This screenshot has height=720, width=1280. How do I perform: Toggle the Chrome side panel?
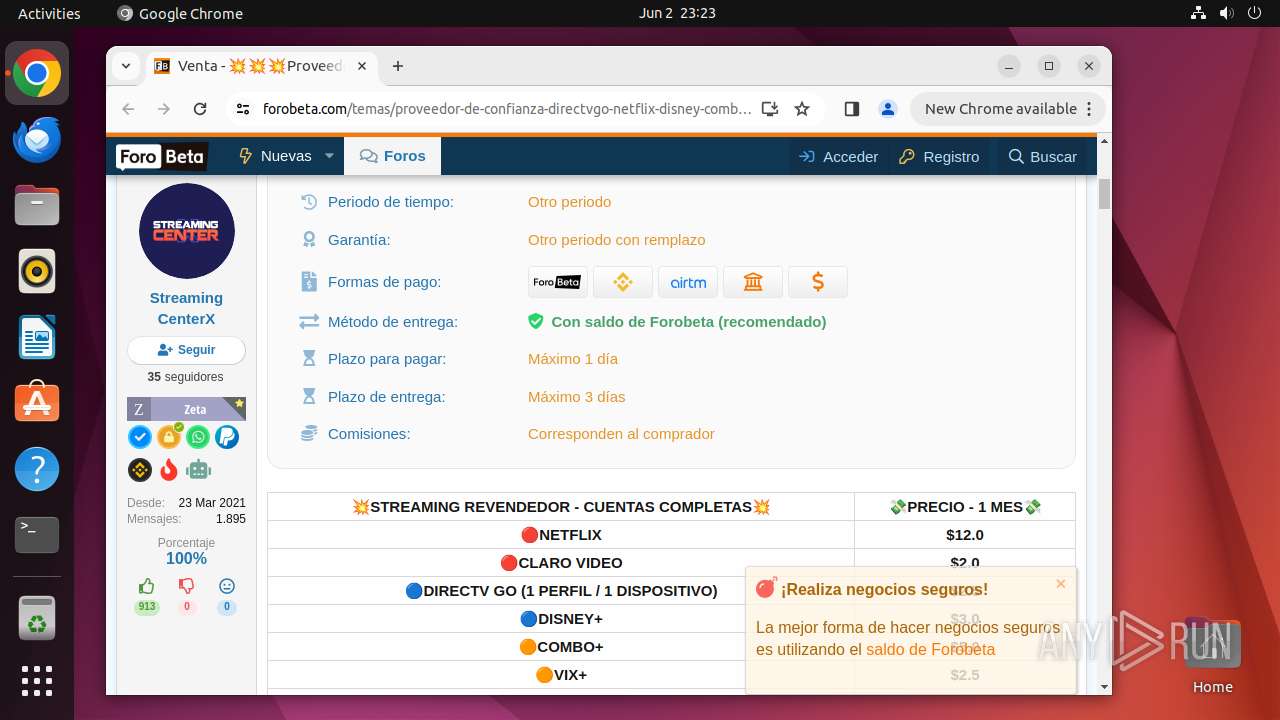852,109
